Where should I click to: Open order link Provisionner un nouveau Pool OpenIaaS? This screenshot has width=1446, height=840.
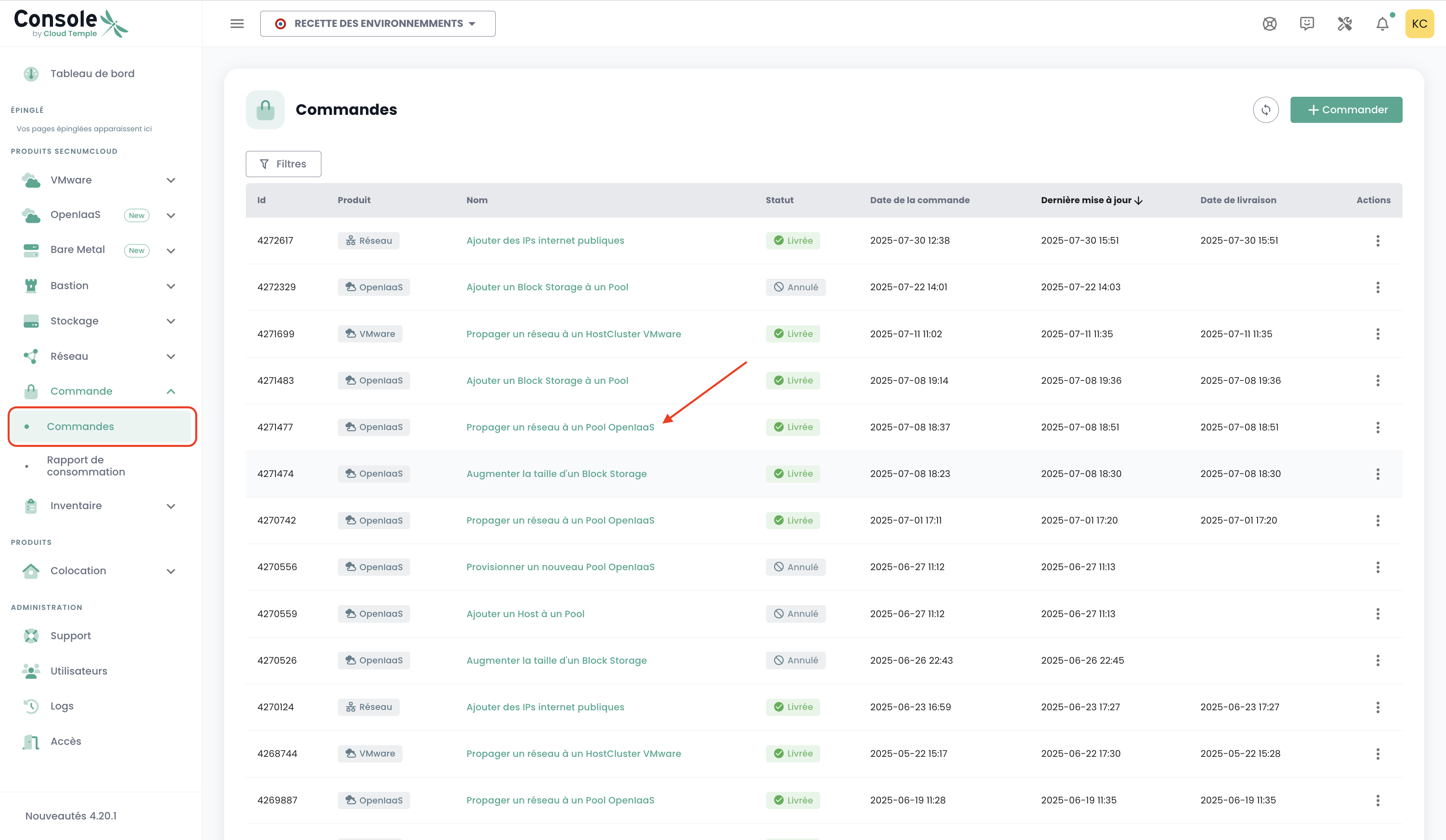coord(560,567)
